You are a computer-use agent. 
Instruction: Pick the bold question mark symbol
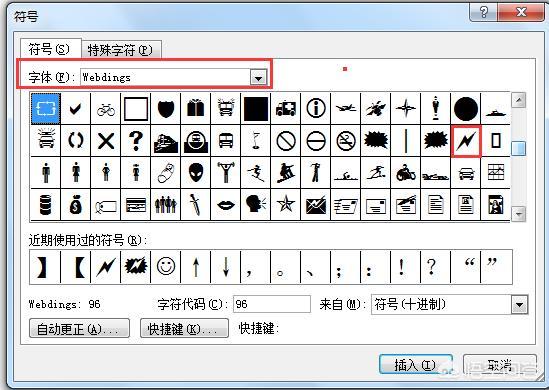[x=135, y=141]
